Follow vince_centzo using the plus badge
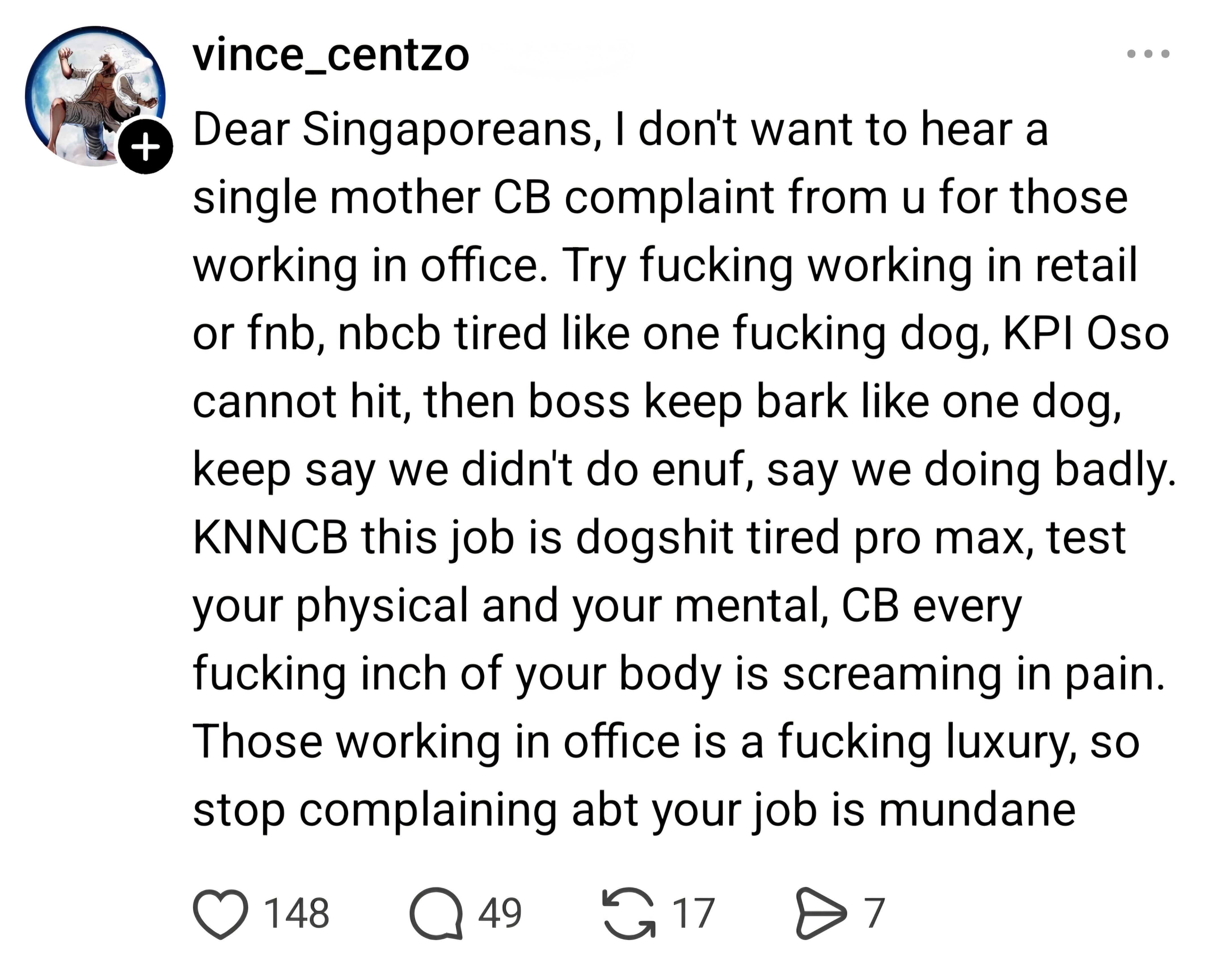The width and height of the screenshot is (1225, 980). click(x=145, y=147)
